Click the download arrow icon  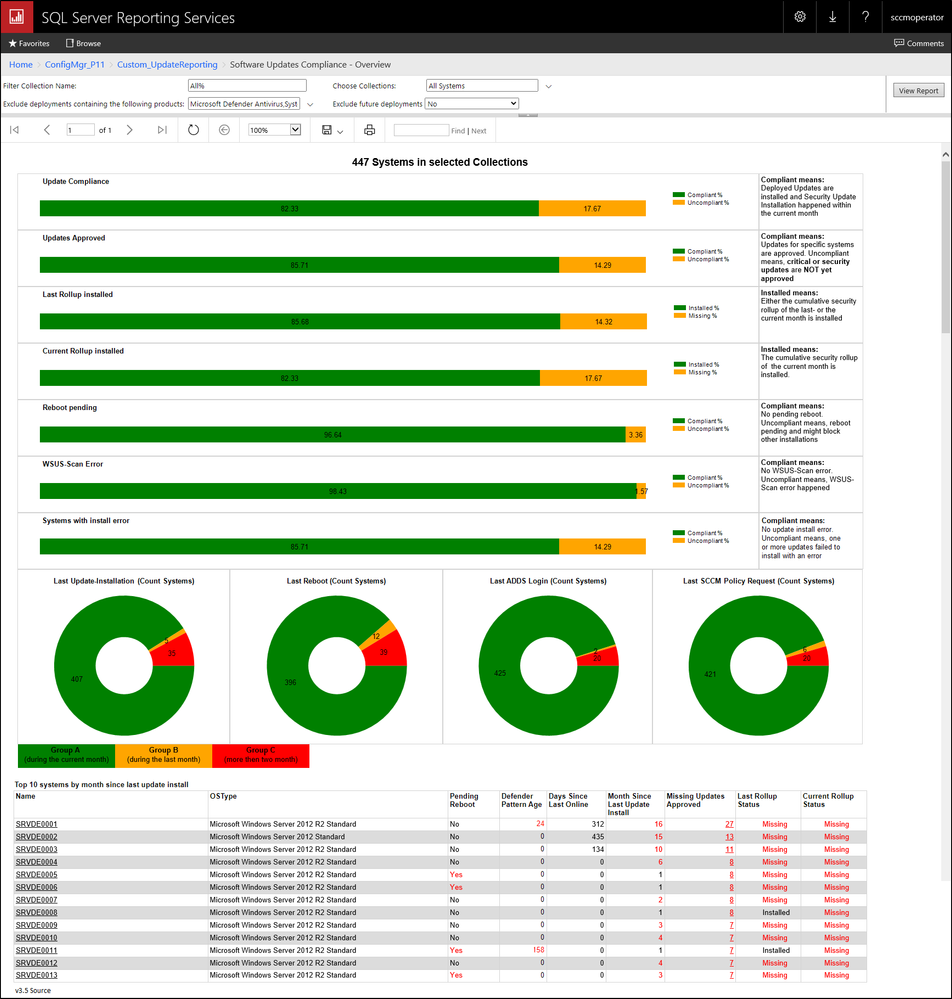click(x=832, y=17)
